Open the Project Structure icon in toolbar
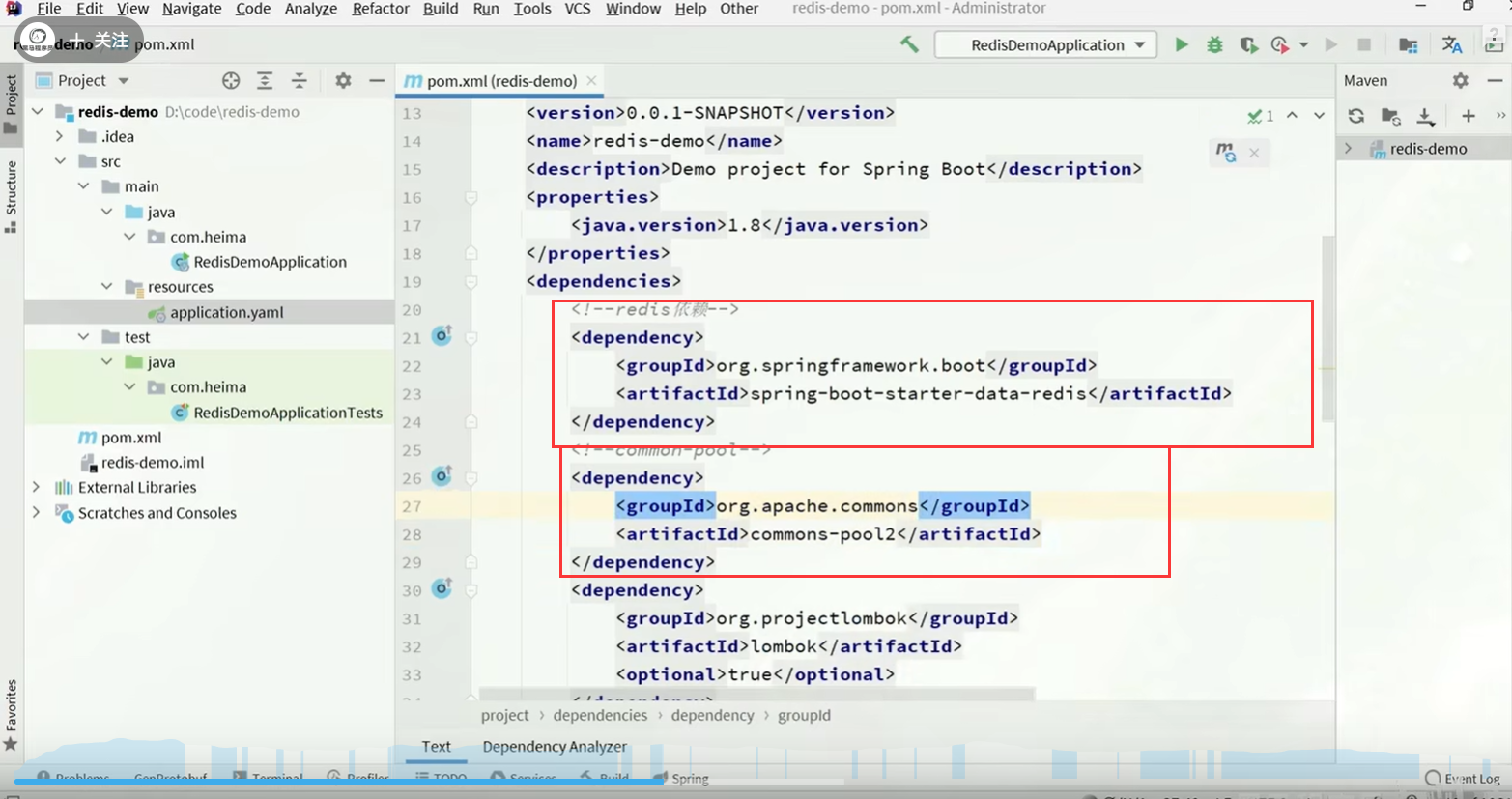The width and height of the screenshot is (1512, 799). point(1408,44)
